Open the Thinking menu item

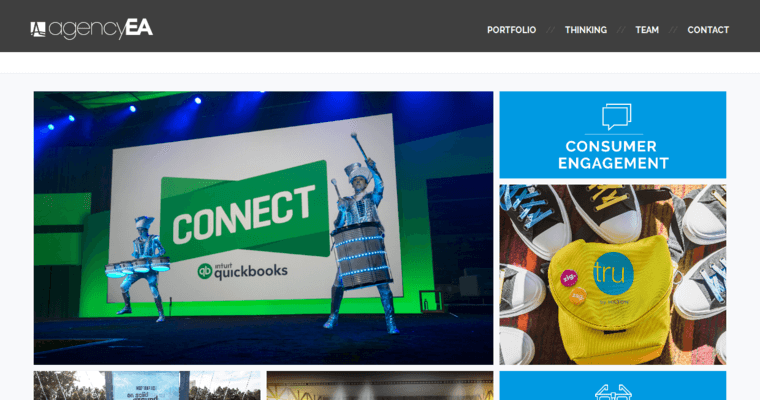pyautogui.click(x=586, y=30)
